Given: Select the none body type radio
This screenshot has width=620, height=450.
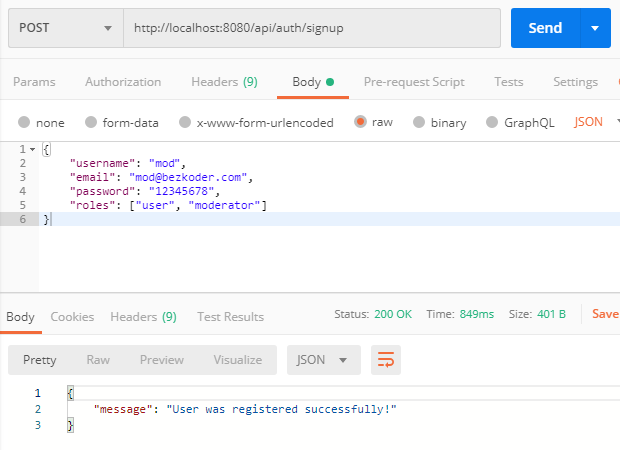Looking at the screenshot, I should 24,122.
